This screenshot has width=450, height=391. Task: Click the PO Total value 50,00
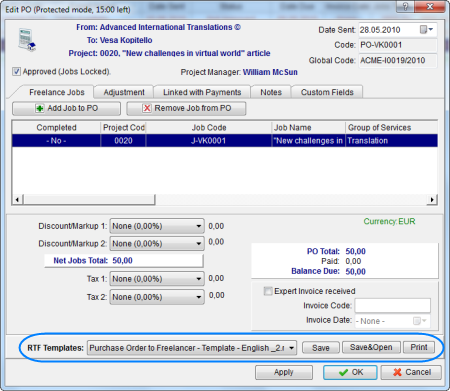pyautogui.click(x=355, y=251)
